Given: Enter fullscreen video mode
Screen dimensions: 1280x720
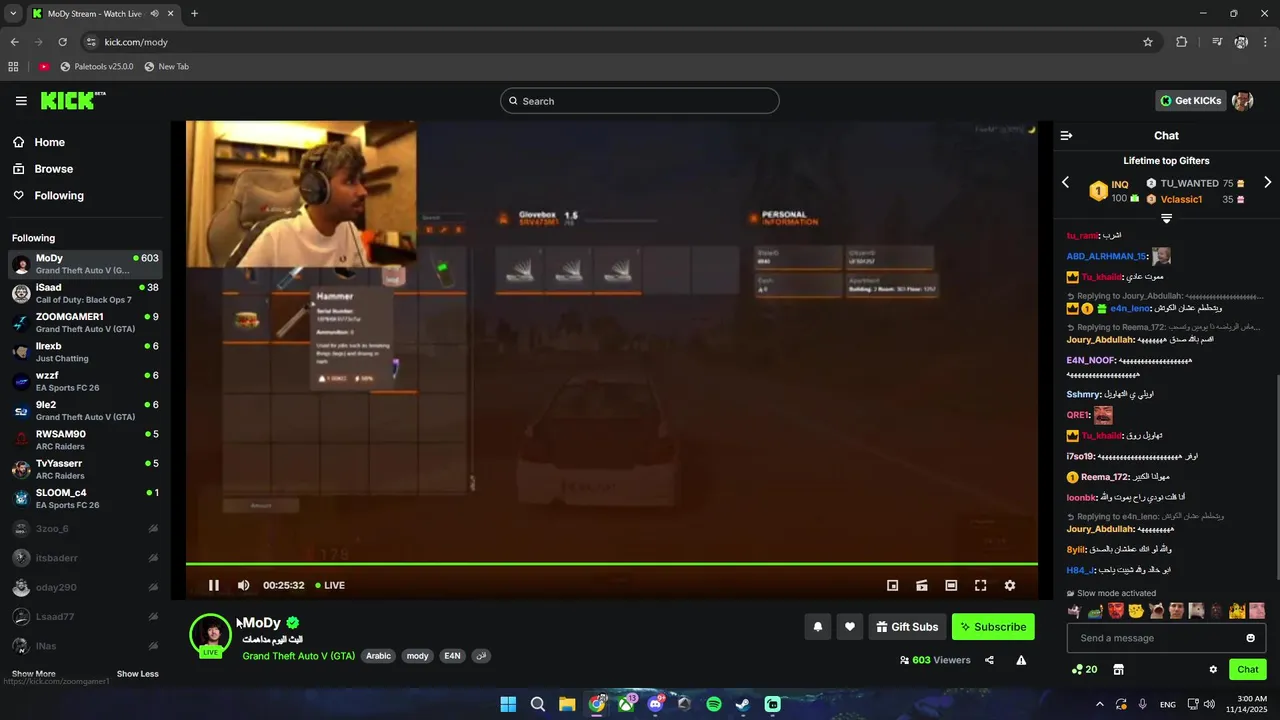Looking at the screenshot, I should [x=981, y=585].
